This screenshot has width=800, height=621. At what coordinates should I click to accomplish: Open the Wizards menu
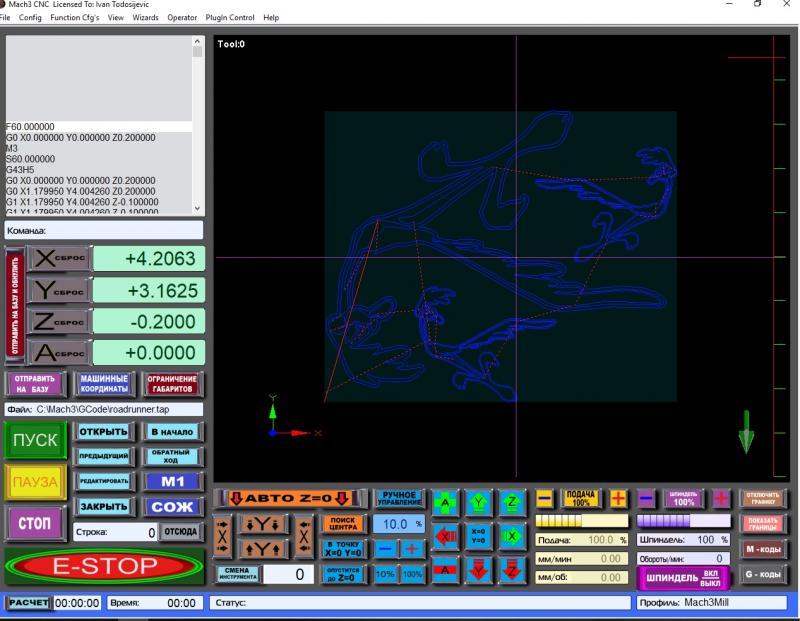pos(145,18)
